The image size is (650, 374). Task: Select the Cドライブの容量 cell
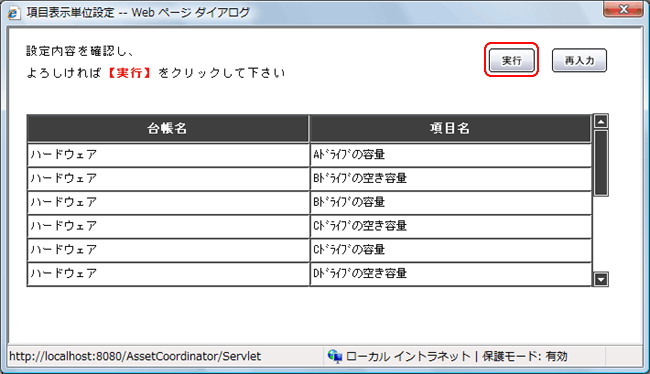(x=450, y=250)
